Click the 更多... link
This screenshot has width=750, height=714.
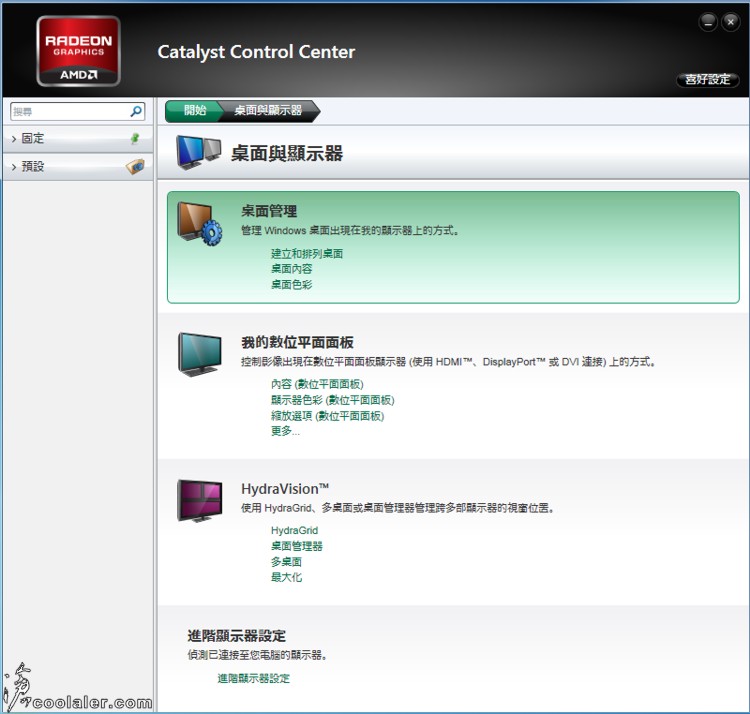[x=285, y=431]
